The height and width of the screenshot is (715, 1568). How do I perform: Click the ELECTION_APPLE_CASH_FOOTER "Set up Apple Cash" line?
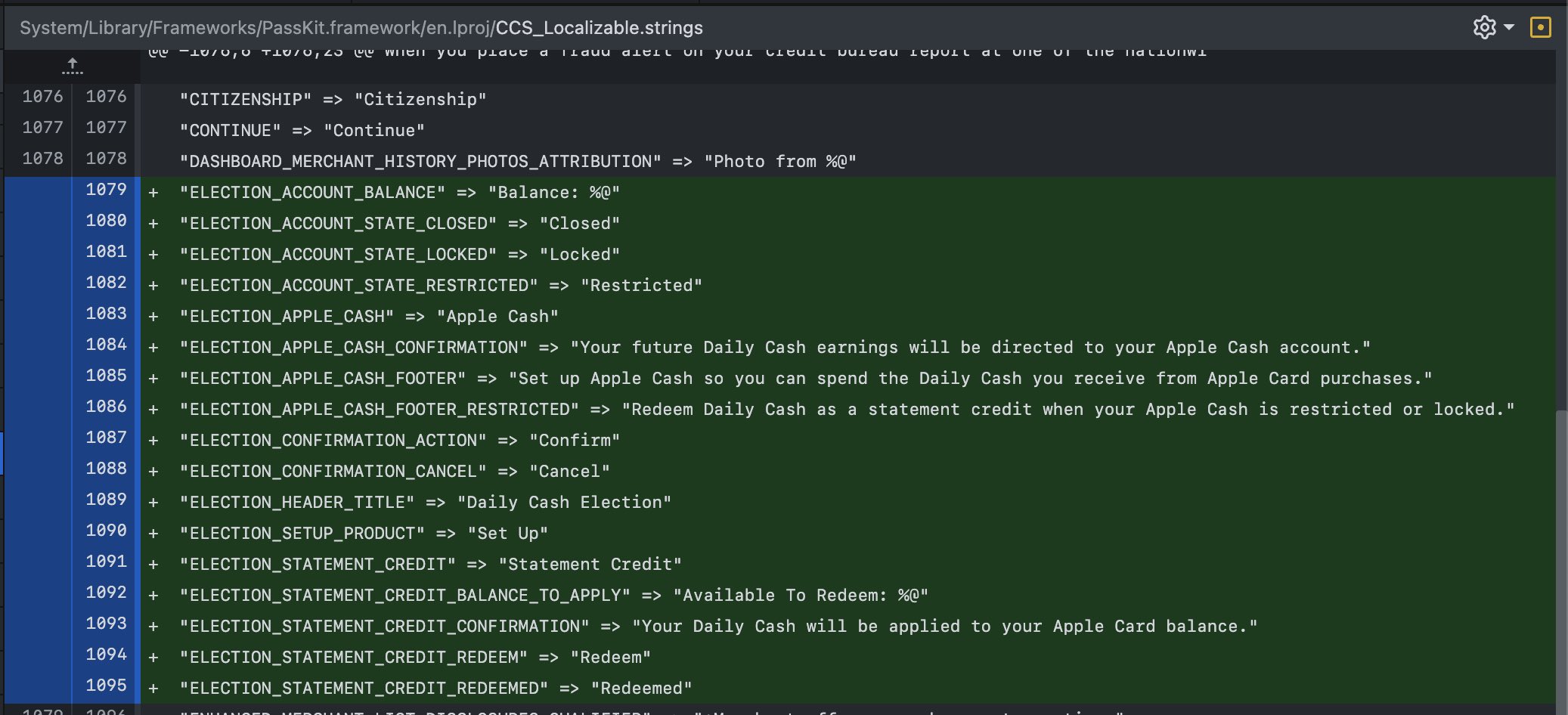coord(806,378)
